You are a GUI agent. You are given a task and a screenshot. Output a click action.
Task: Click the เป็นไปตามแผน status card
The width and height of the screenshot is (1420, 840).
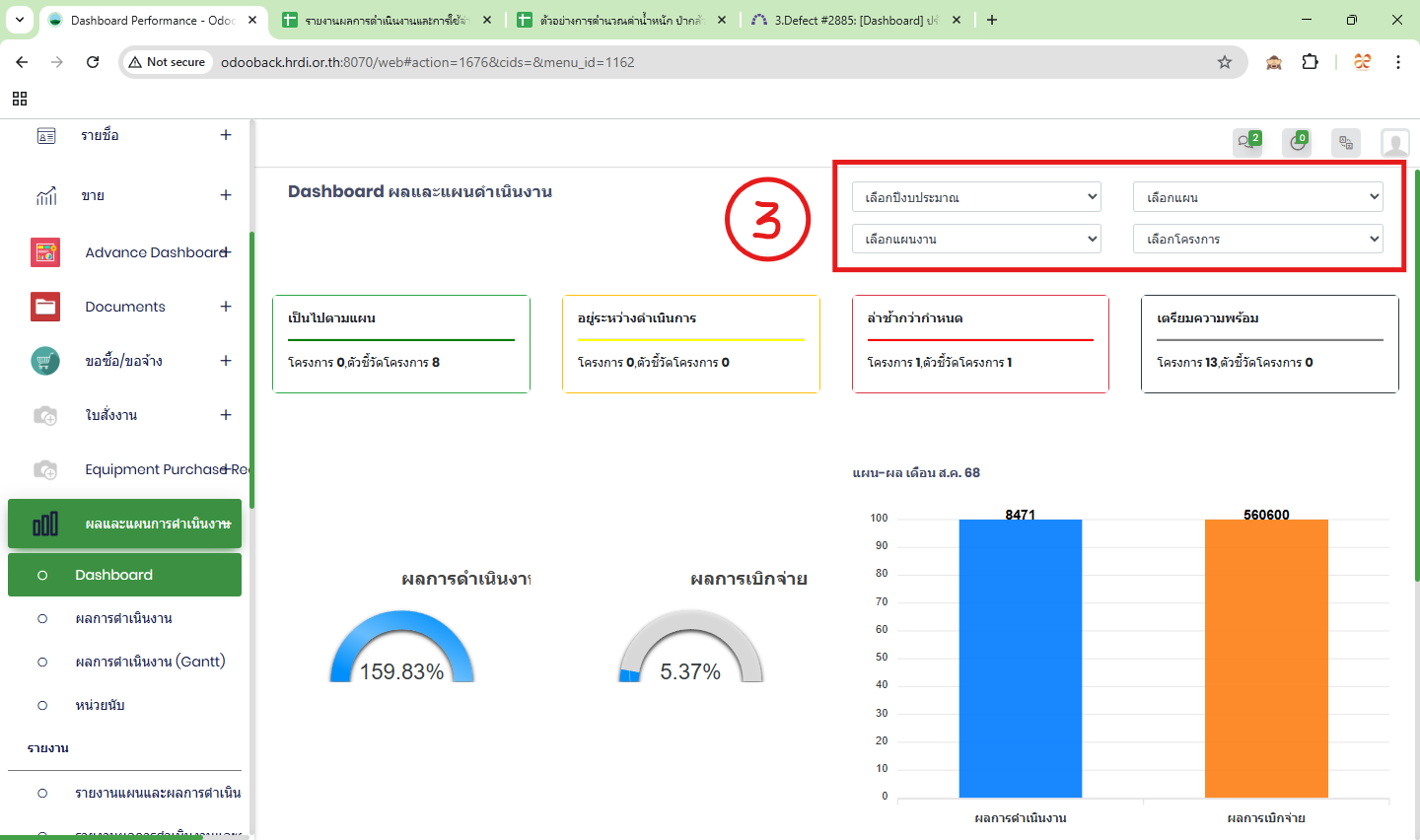coord(401,344)
